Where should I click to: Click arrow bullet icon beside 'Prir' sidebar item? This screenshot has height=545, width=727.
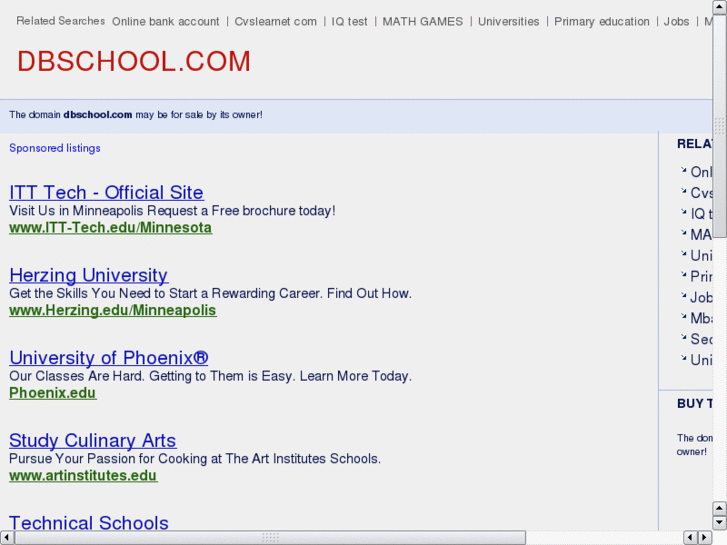click(x=683, y=274)
